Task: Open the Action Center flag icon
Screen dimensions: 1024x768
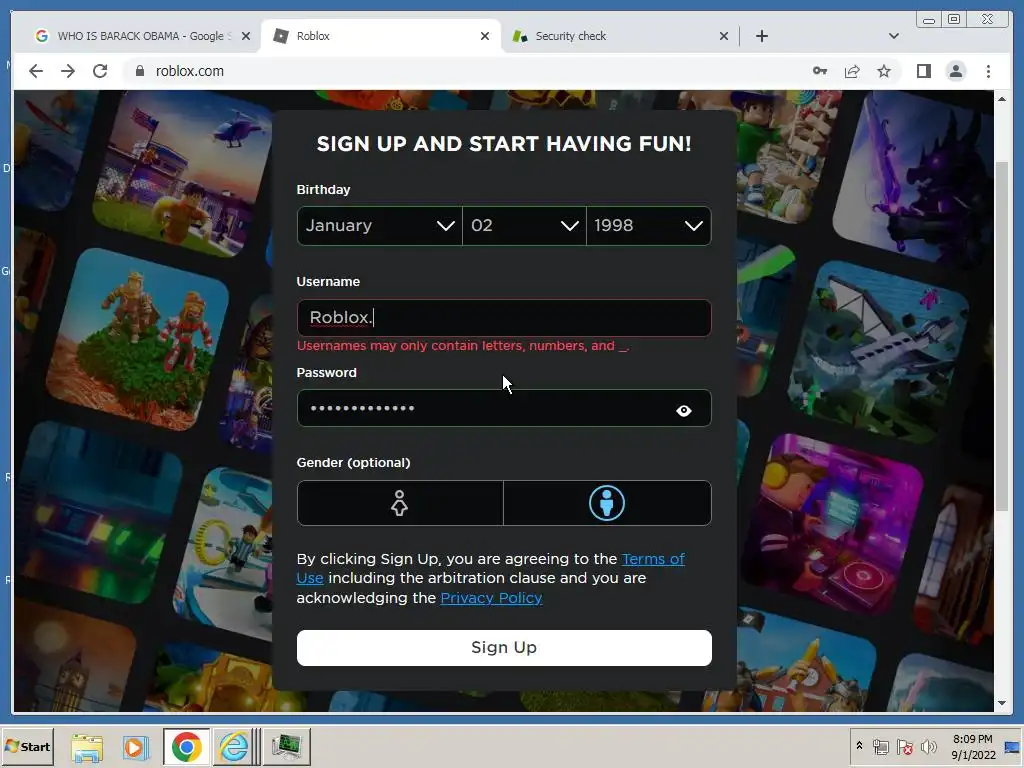Action: pos(904,747)
